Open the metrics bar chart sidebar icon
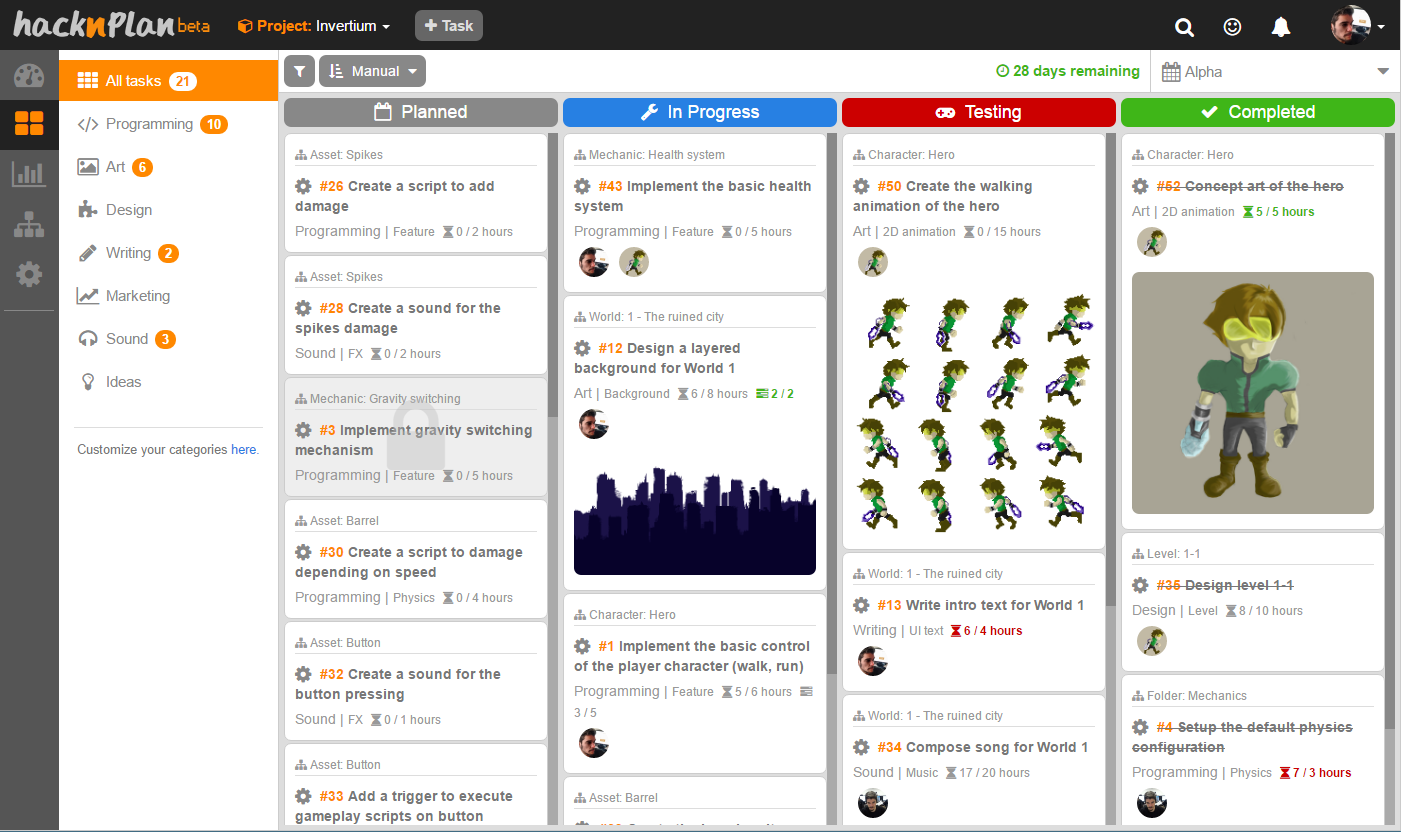 coord(29,174)
